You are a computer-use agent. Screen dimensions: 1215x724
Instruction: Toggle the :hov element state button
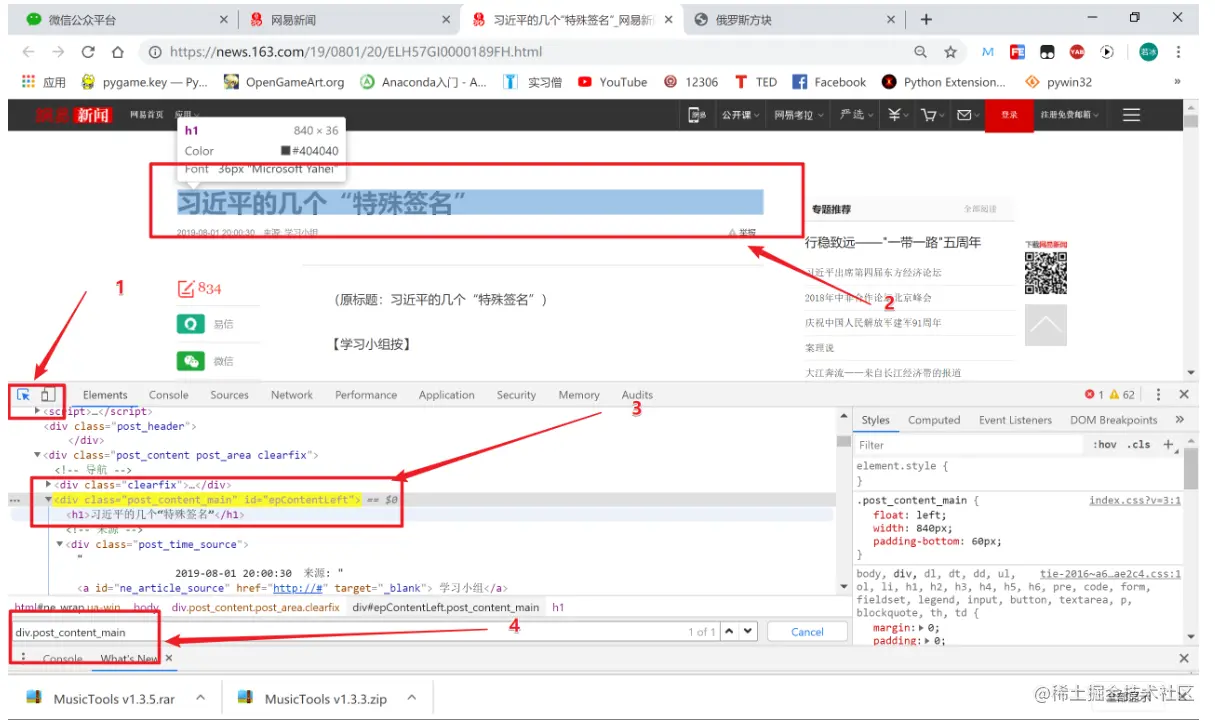[1105, 445]
